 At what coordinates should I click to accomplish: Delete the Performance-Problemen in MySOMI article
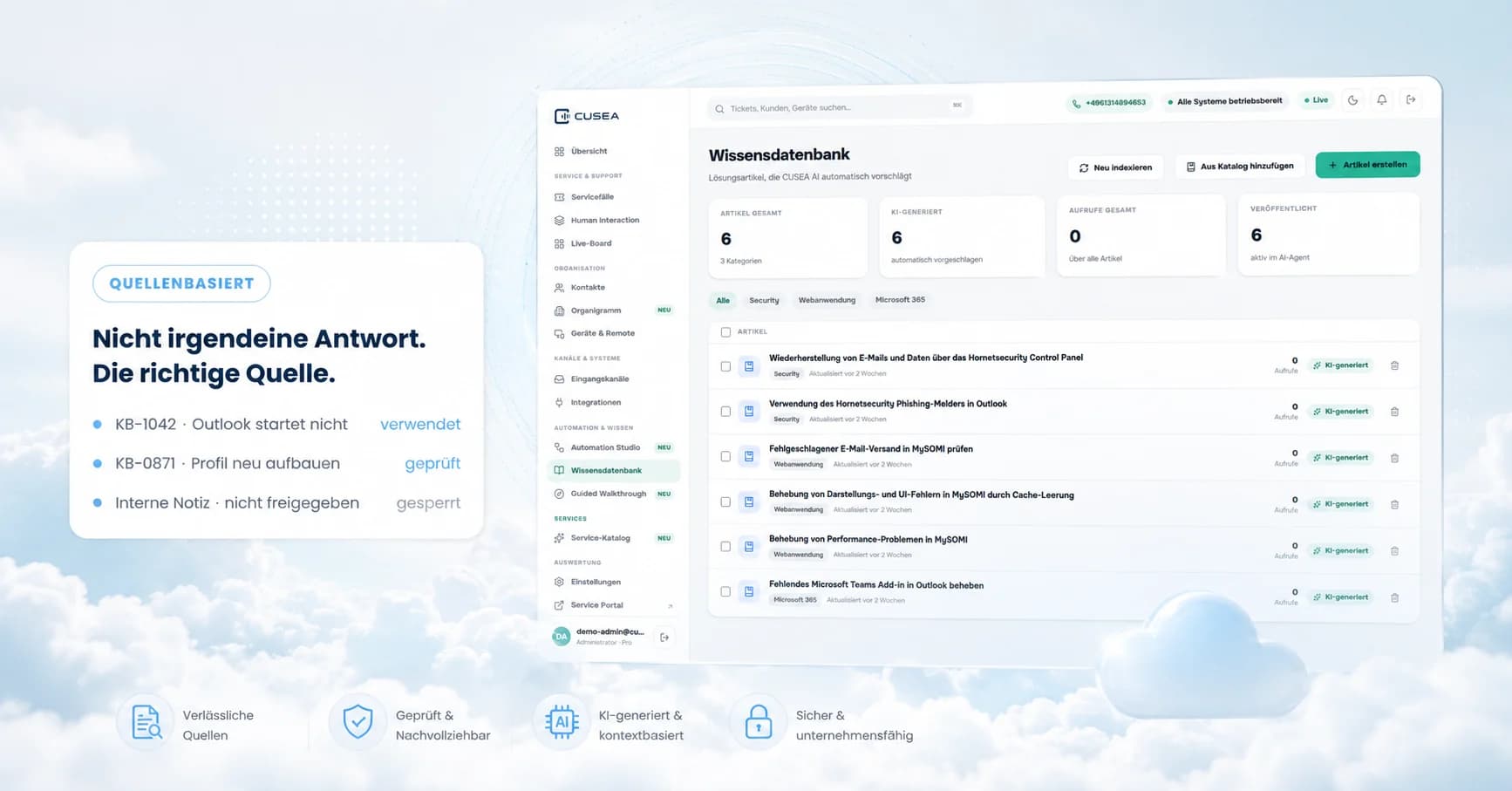click(x=1394, y=551)
